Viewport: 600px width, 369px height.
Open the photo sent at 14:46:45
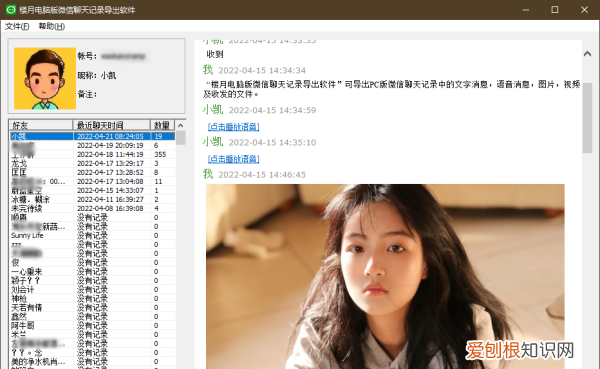click(385, 276)
